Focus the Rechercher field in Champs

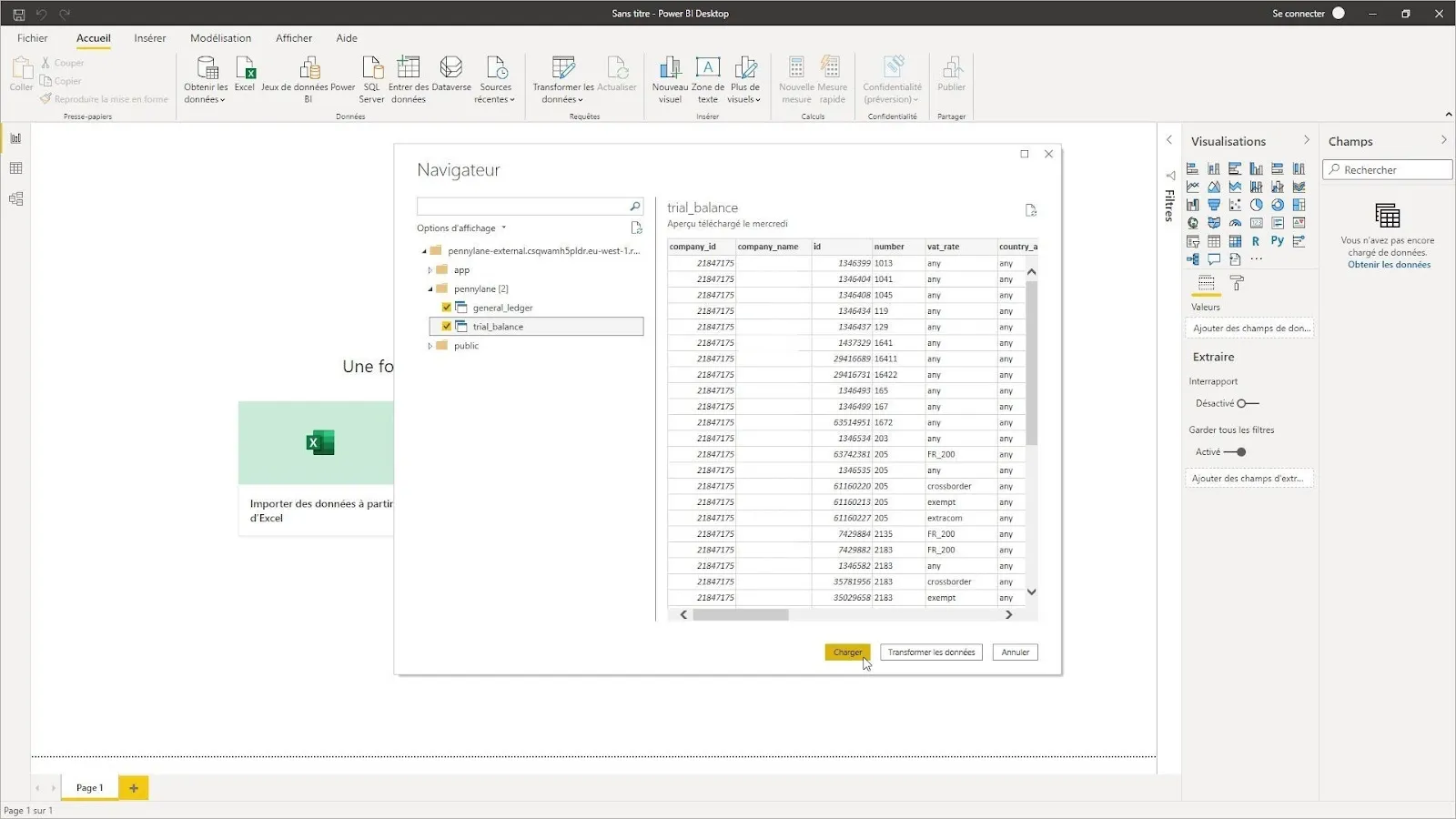pyautogui.click(x=1387, y=170)
